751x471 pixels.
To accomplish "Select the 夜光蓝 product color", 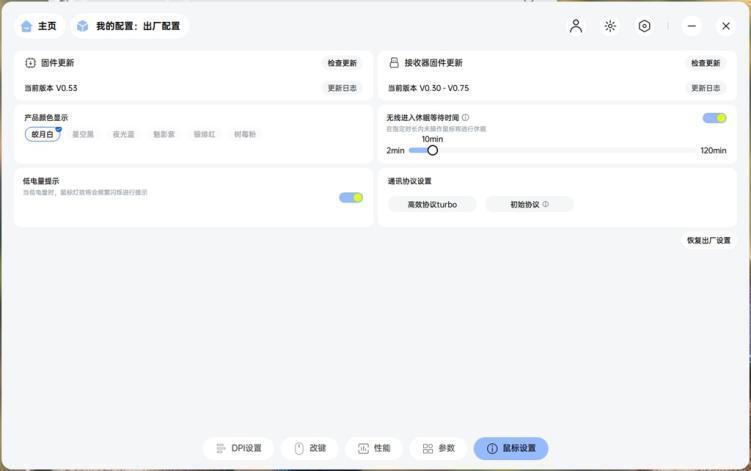I will pyautogui.click(x=124, y=135).
